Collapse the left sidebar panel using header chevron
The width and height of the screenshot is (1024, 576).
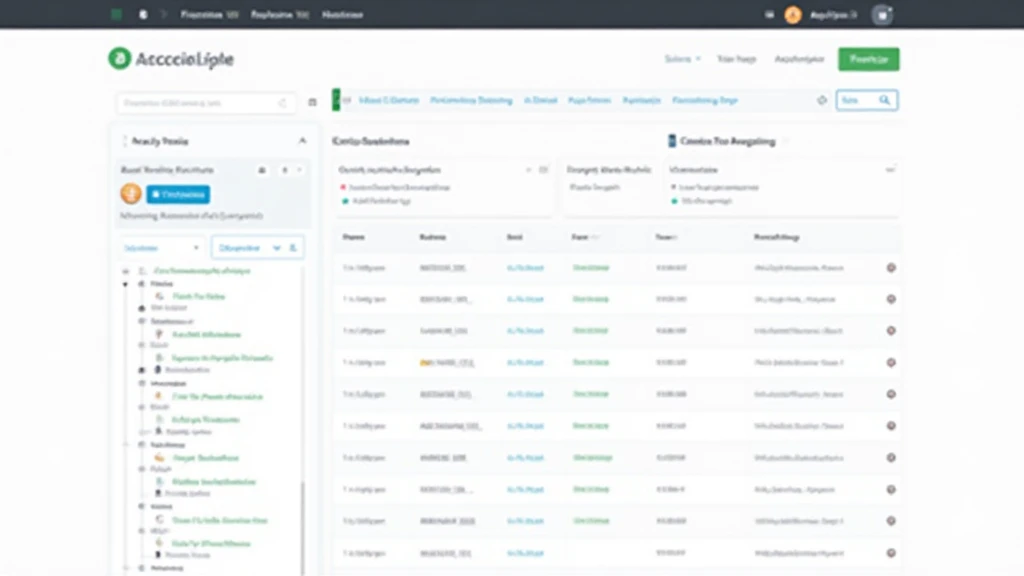302,142
